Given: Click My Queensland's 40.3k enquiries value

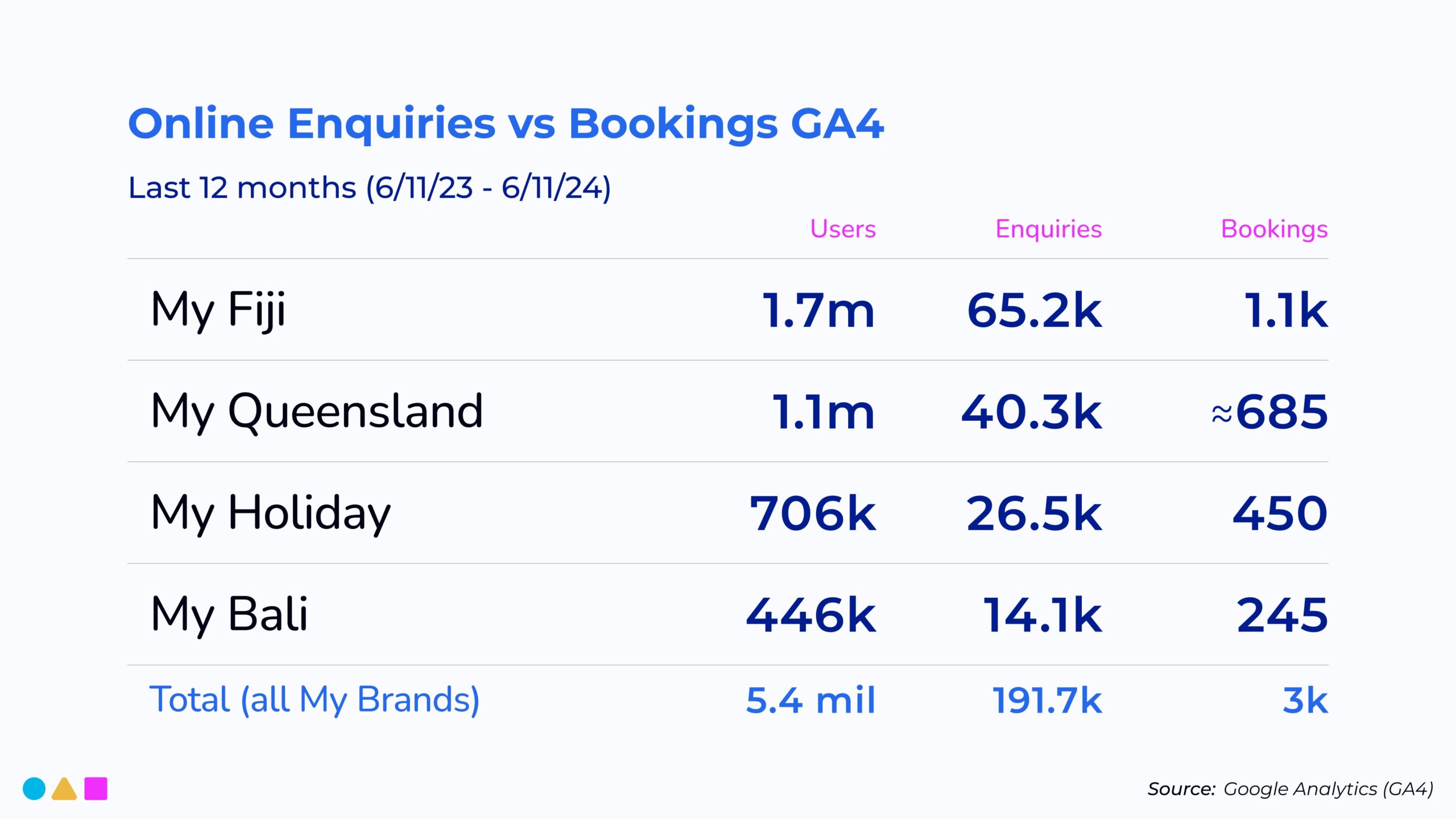Looking at the screenshot, I should [1031, 412].
